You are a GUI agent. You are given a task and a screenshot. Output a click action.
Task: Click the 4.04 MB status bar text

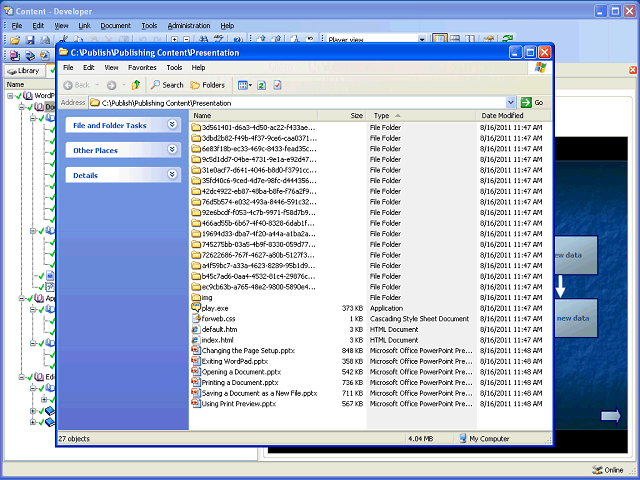tap(420, 439)
